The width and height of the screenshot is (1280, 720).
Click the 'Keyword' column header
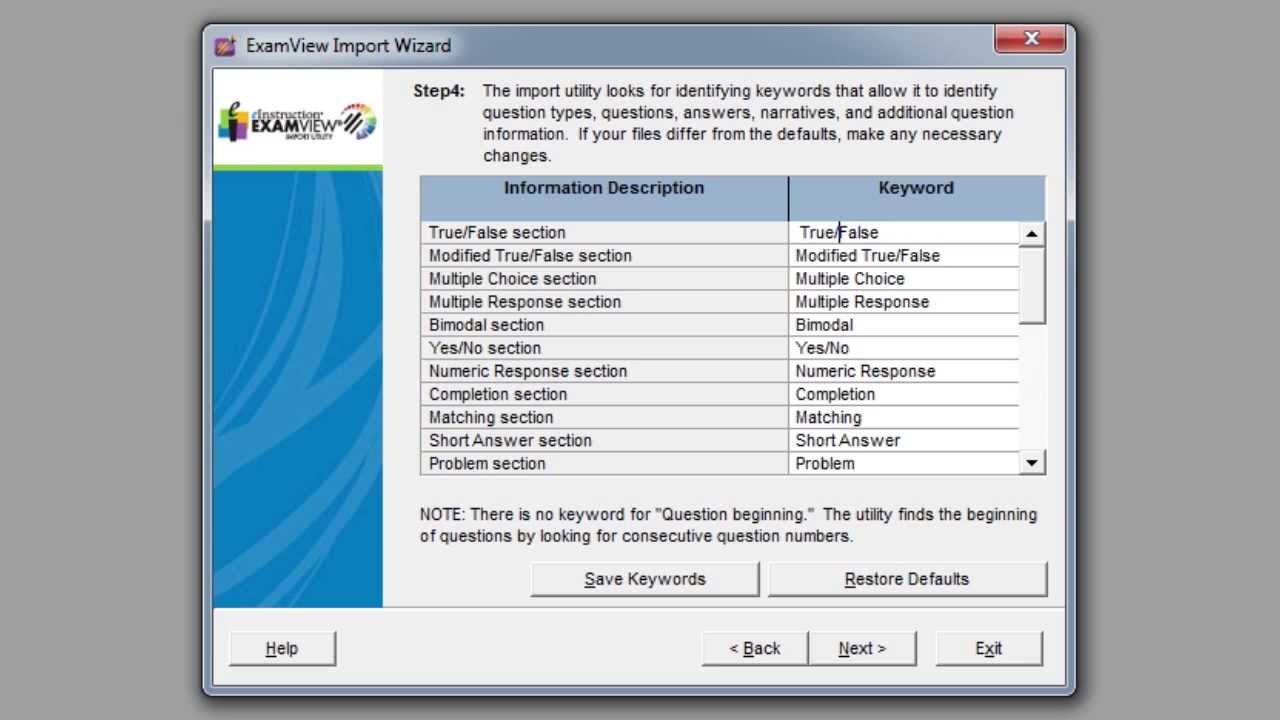tap(917, 198)
